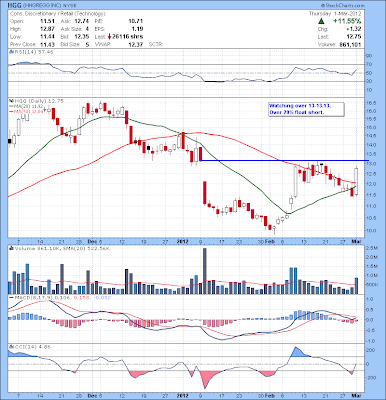
Task: Click the blue horizontal resistance line
Action: click(x=284, y=161)
